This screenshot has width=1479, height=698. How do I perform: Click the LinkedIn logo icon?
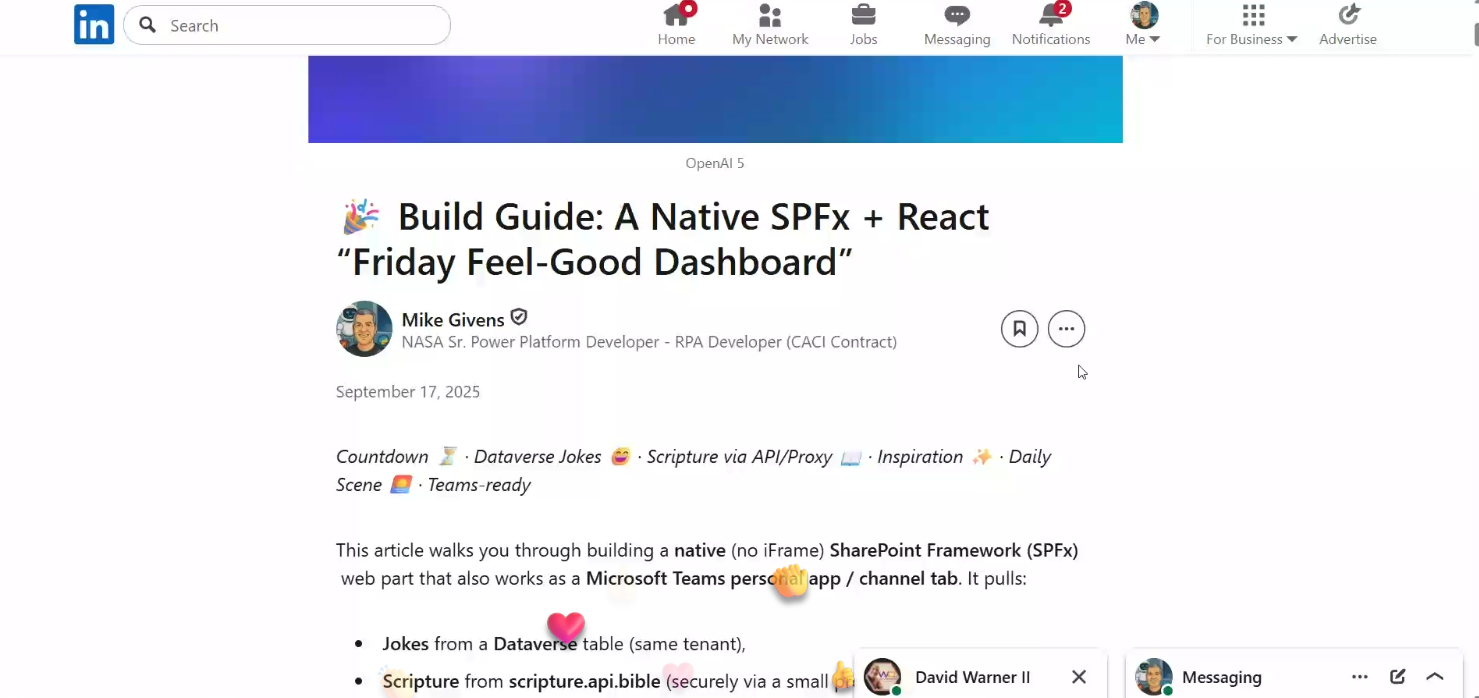click(94, 25)
